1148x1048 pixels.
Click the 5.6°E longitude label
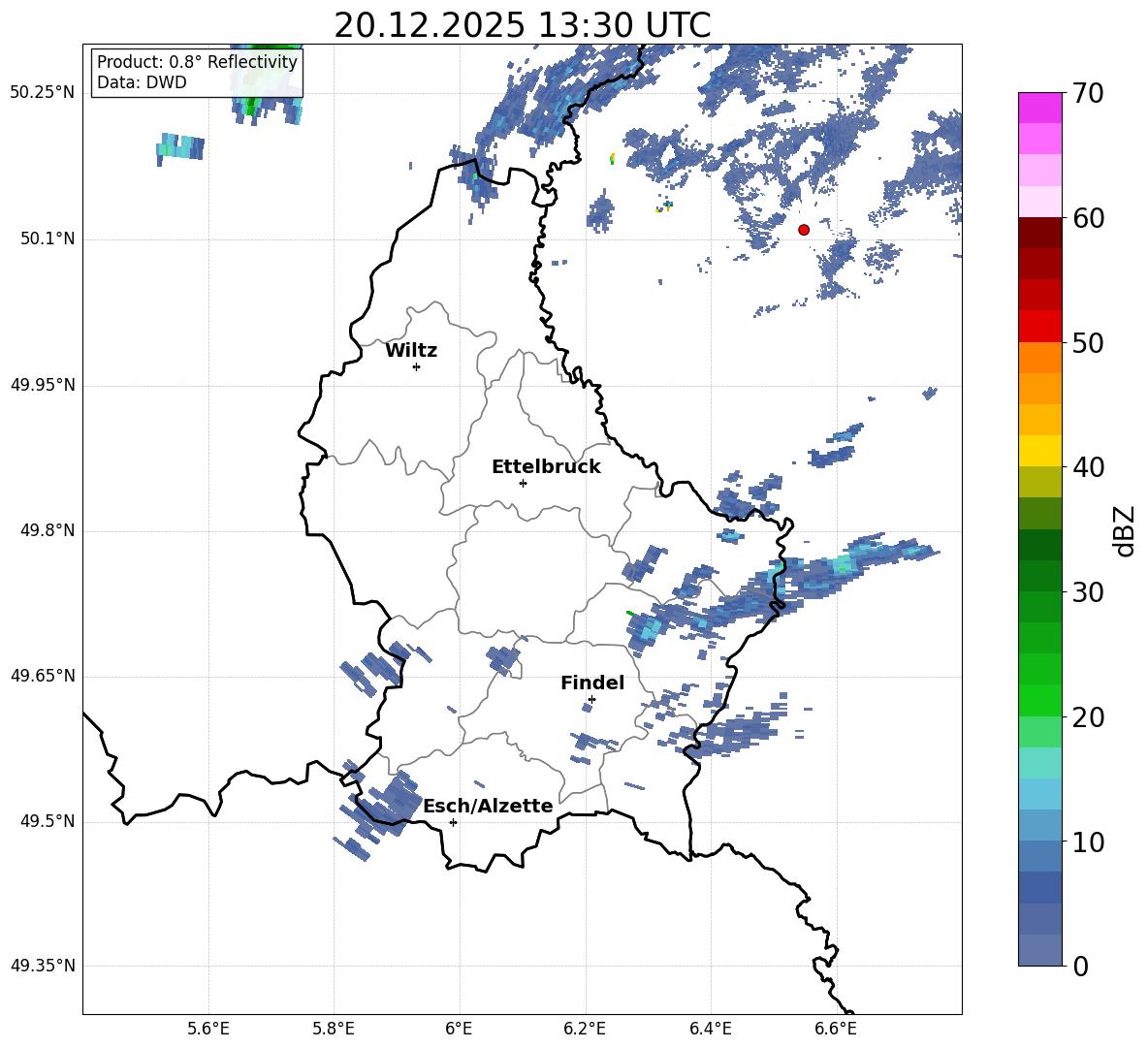207,1029
